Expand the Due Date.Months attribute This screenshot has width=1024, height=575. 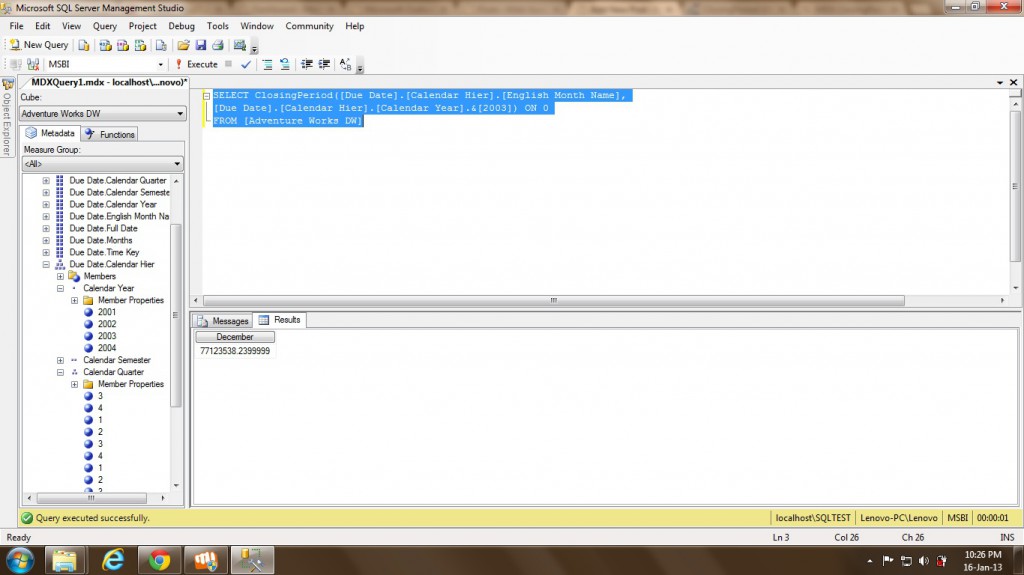coord(46,240)
